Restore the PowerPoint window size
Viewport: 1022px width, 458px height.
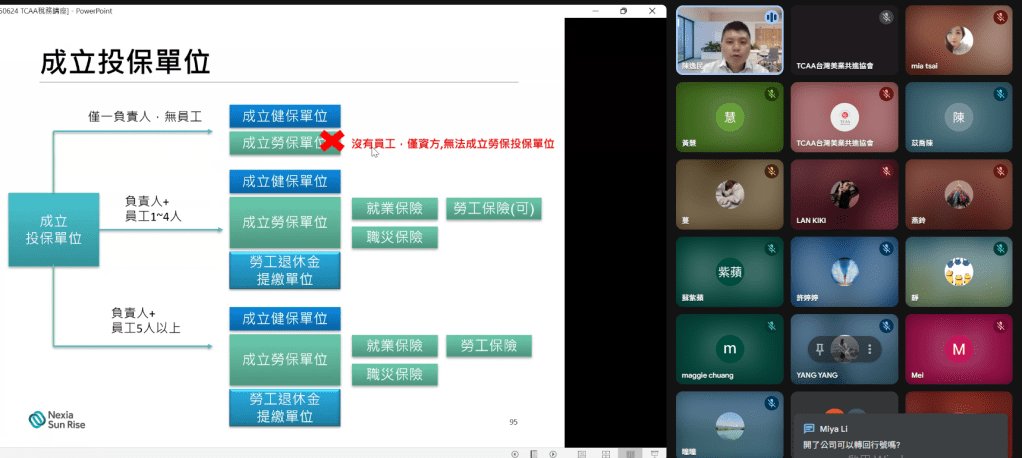tap(623, 10)
